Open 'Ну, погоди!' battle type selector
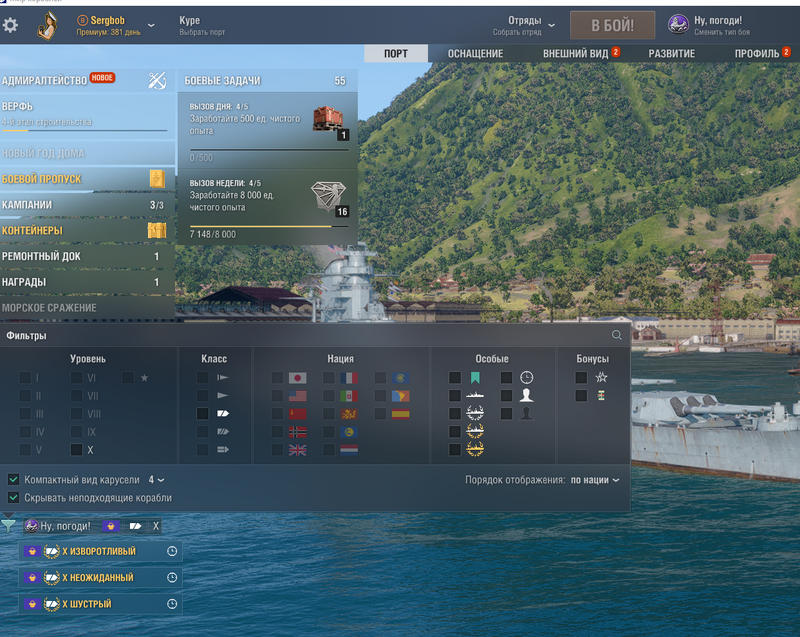 pos(710,25)
